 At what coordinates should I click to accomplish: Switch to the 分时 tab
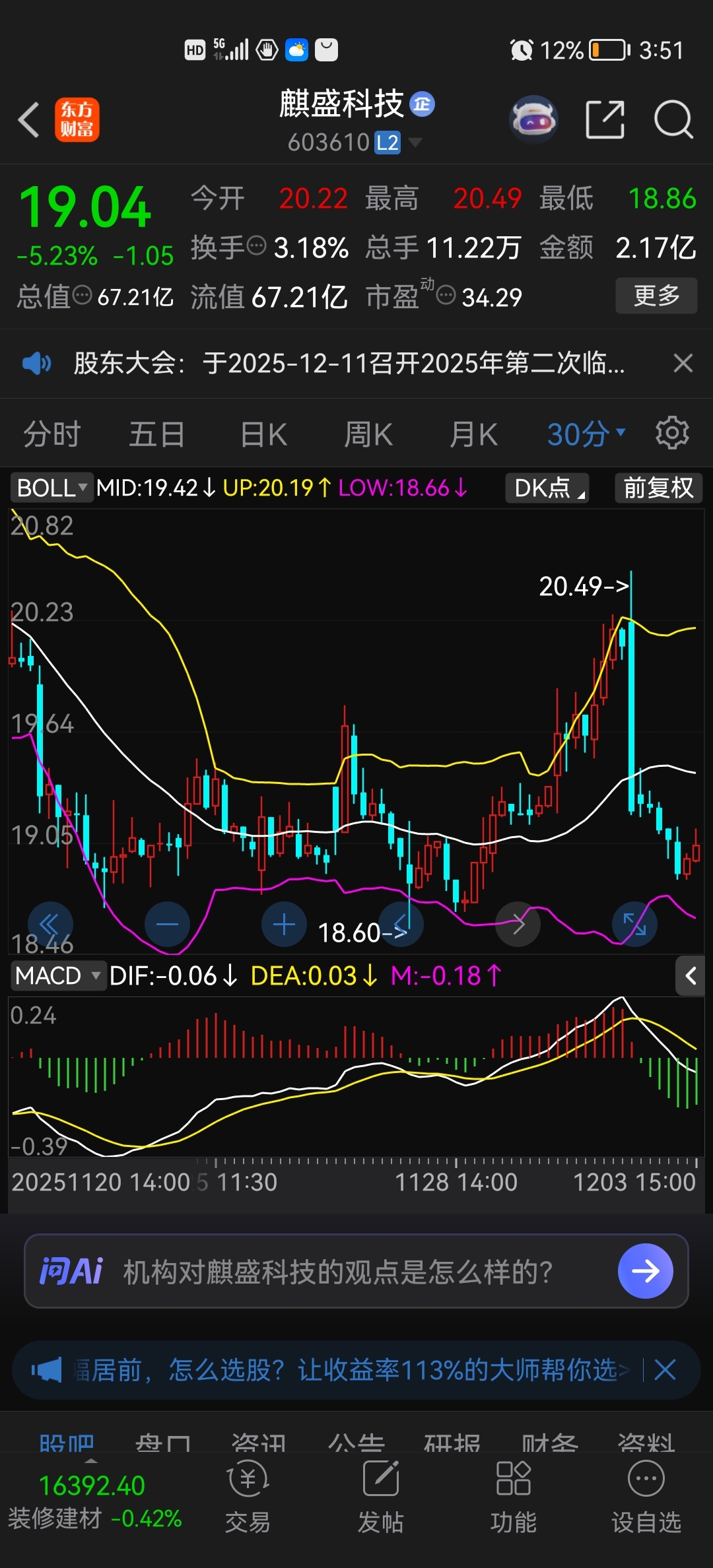(x=51, y=434)
